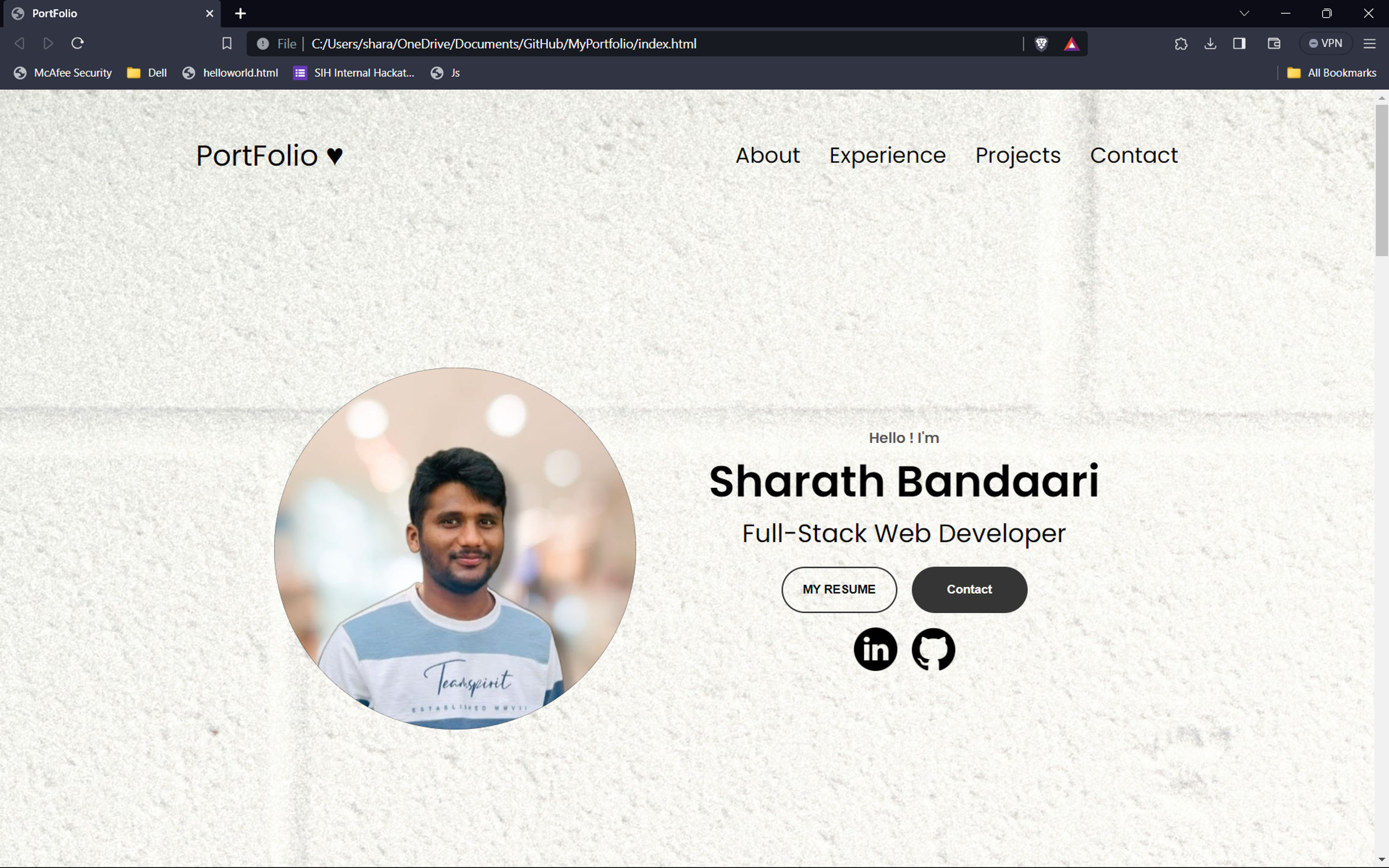
Task: Go back using the back arrow
Action: [x=19, y=44]
